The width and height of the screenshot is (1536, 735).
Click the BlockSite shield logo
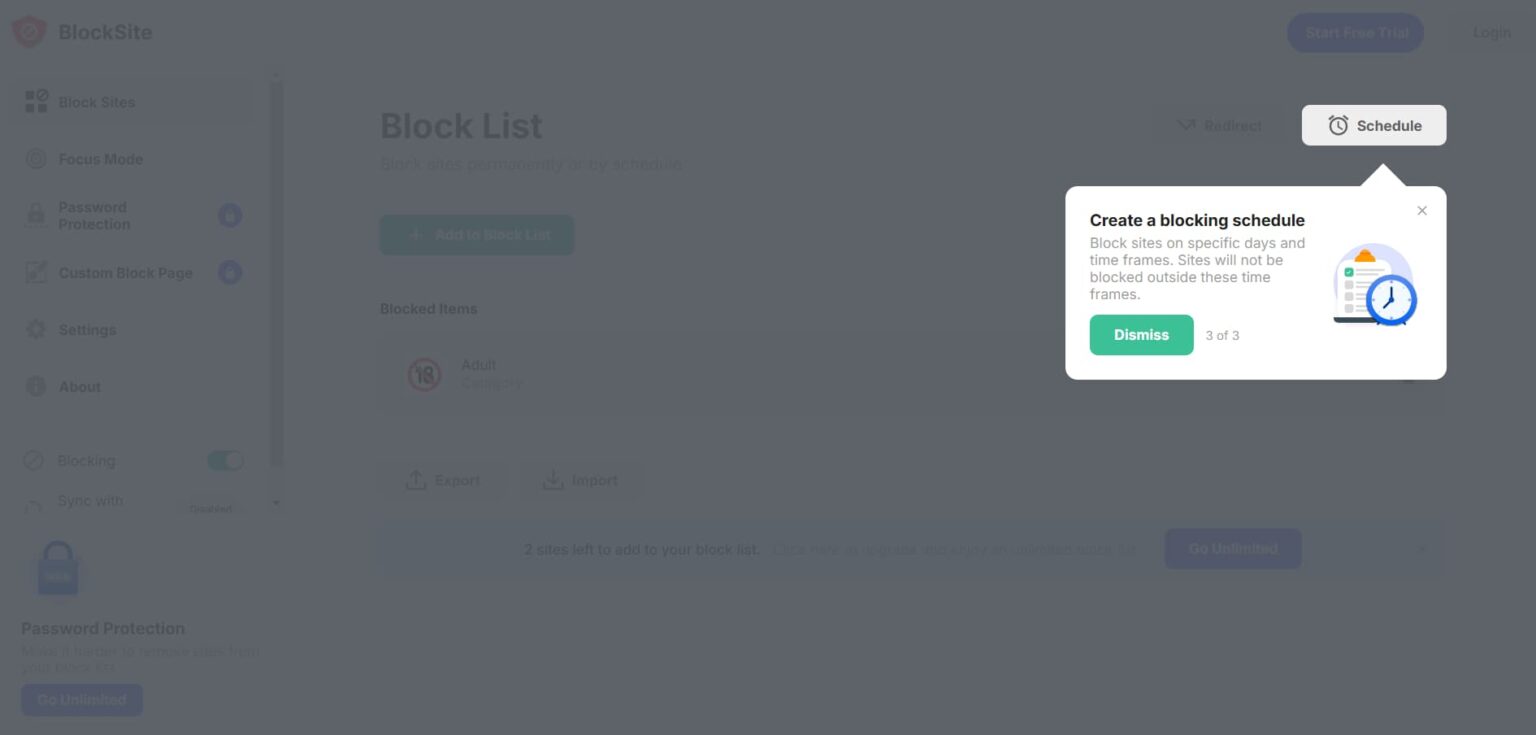[29, 31]
